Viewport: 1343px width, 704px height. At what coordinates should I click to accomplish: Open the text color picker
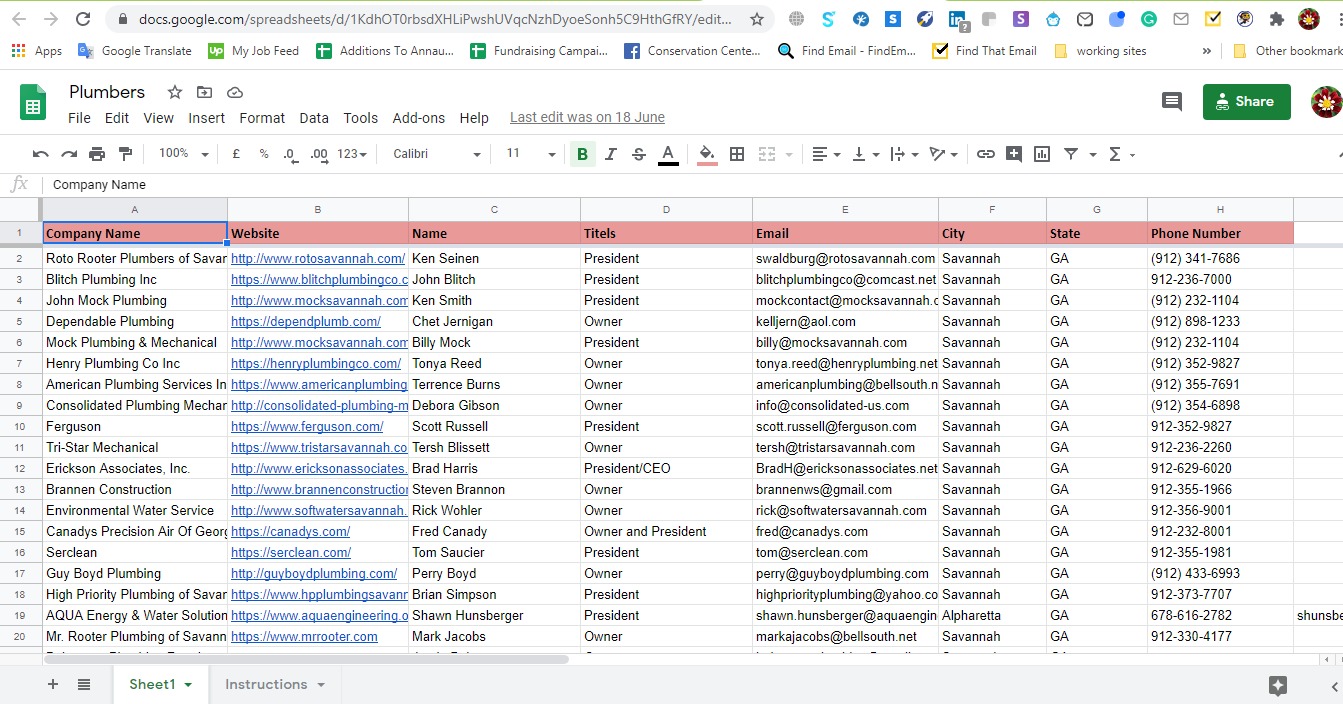pos(668,154)
